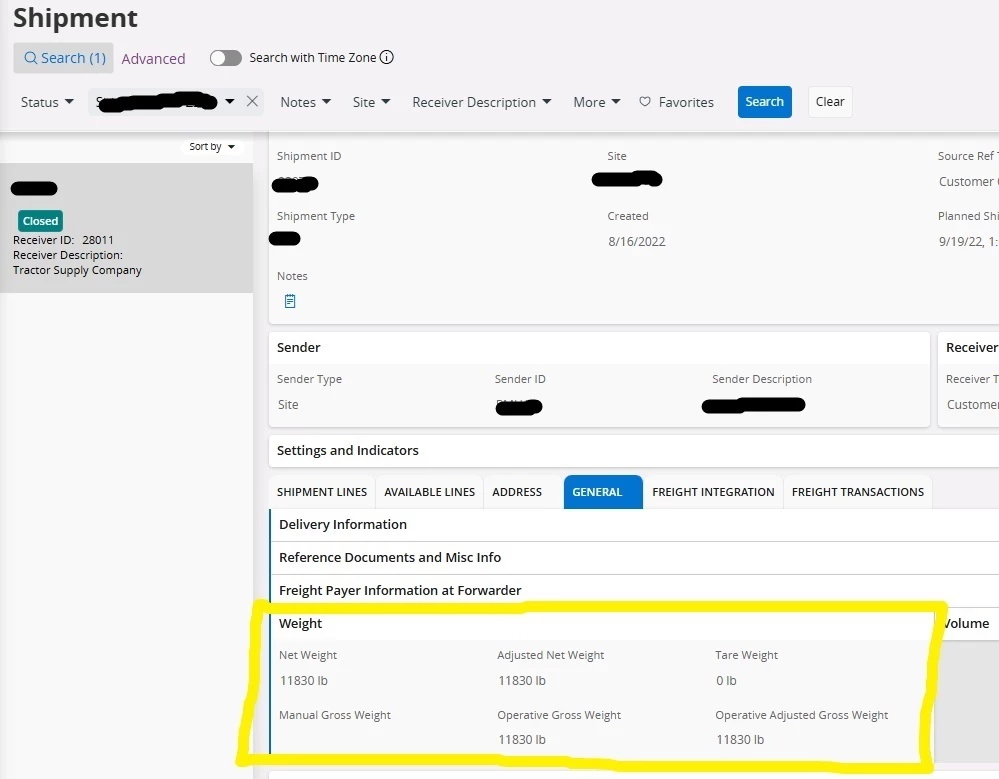The width and height of the screenshot is (999, 779).
Task: Click Adjusted Net Weight value 11830 lb
Action: [x=522, y=680]
